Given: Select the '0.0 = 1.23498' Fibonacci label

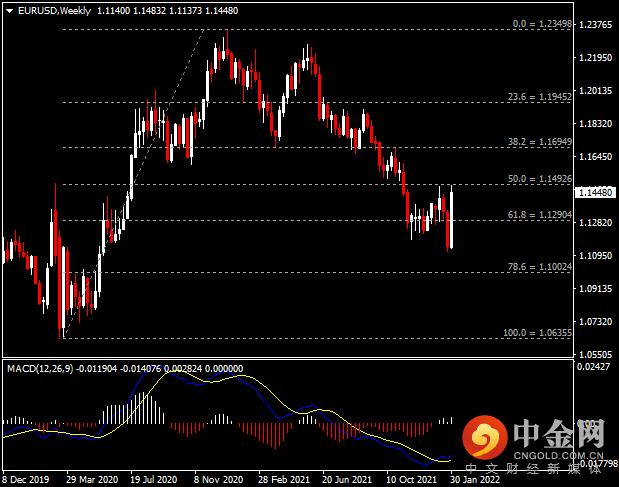Looking at the screenshot, I should [x=542, y=24].
